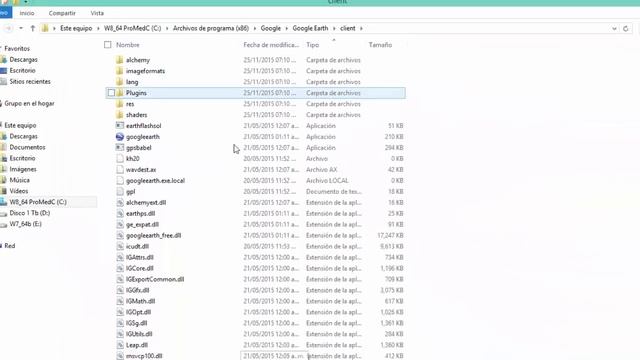Expand the chevron after client breadcrumb
Screen dimensions: 640x360
[361, 28]
